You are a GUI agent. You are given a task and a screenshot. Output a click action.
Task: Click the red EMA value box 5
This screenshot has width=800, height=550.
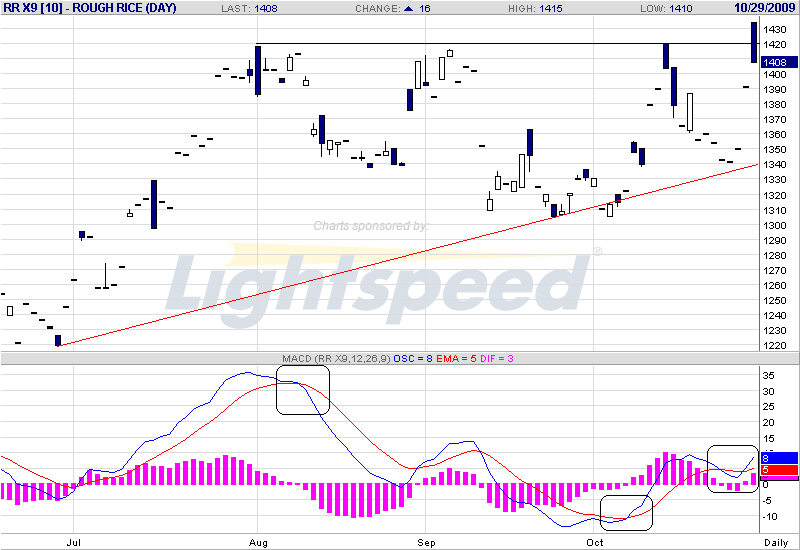click(779, 470)
